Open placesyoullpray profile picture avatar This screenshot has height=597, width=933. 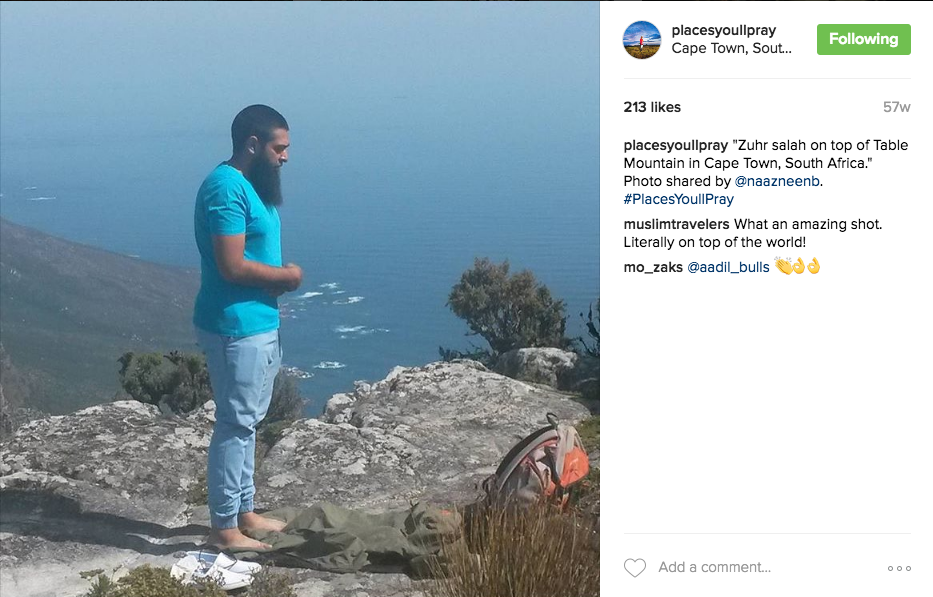click(x=641, y=40)
